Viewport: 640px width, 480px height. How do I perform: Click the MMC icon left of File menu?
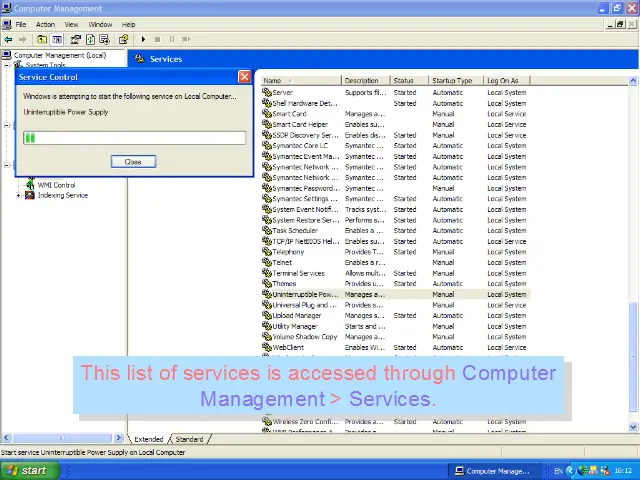coord(7,24)
